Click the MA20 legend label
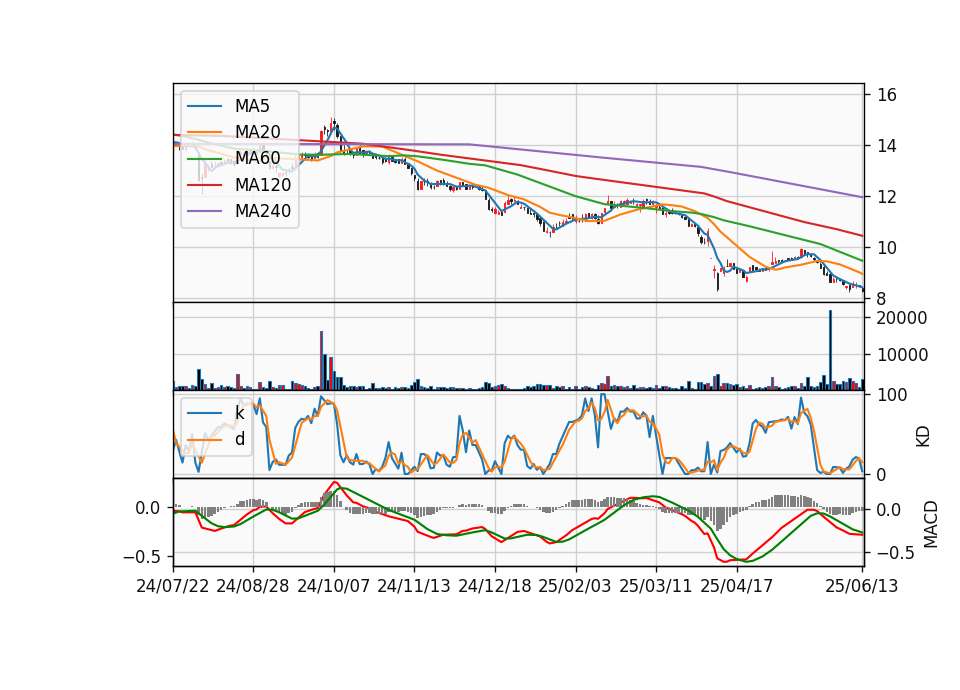 257,132
